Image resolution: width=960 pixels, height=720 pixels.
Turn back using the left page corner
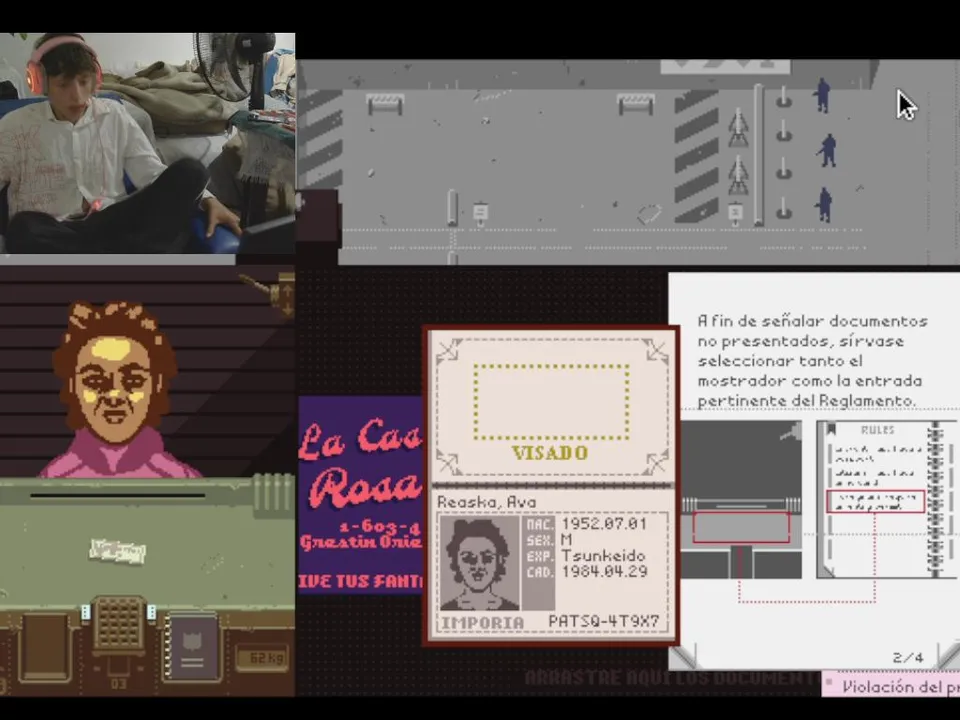tap(683, 656)
